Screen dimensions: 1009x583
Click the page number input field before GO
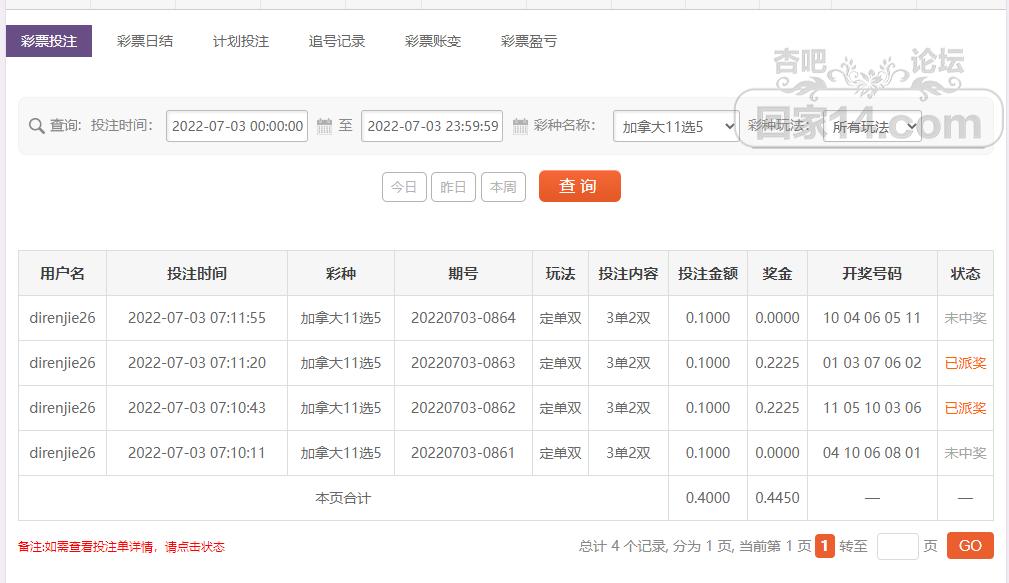point(896,545)
